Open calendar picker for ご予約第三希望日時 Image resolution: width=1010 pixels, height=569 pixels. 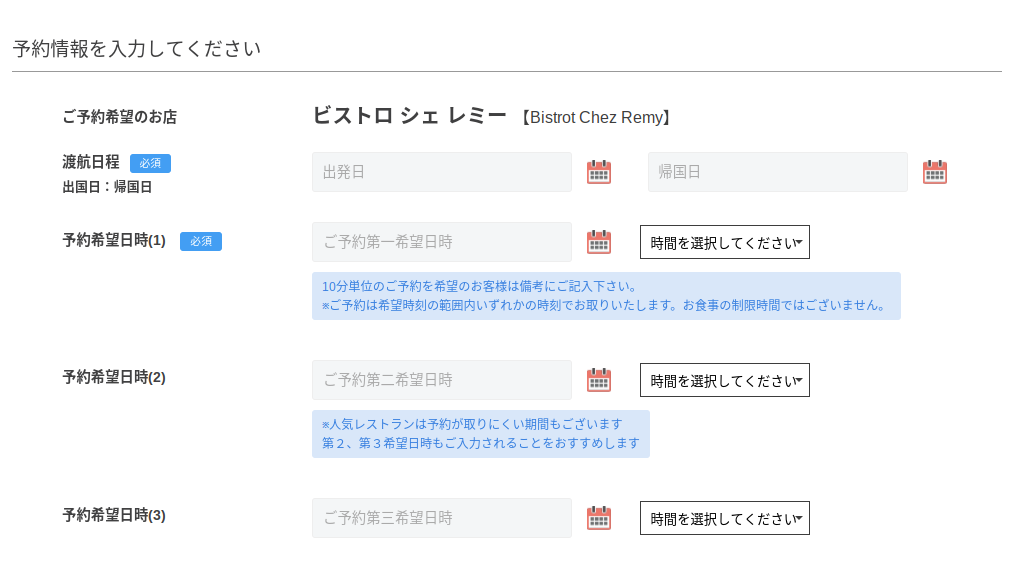[598, 517]
